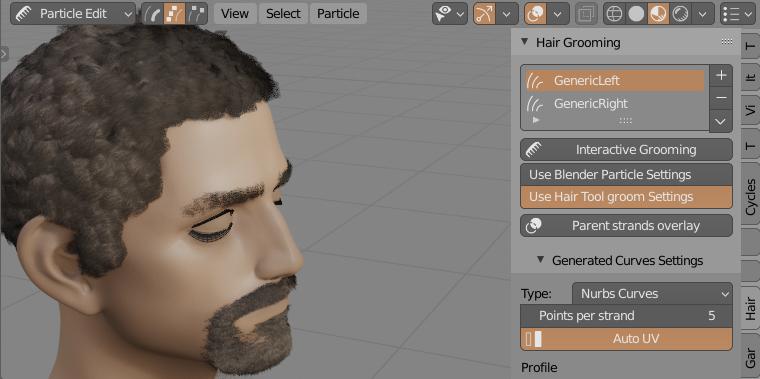
Task: Toggle the Auto UV option
Action: 626,339
